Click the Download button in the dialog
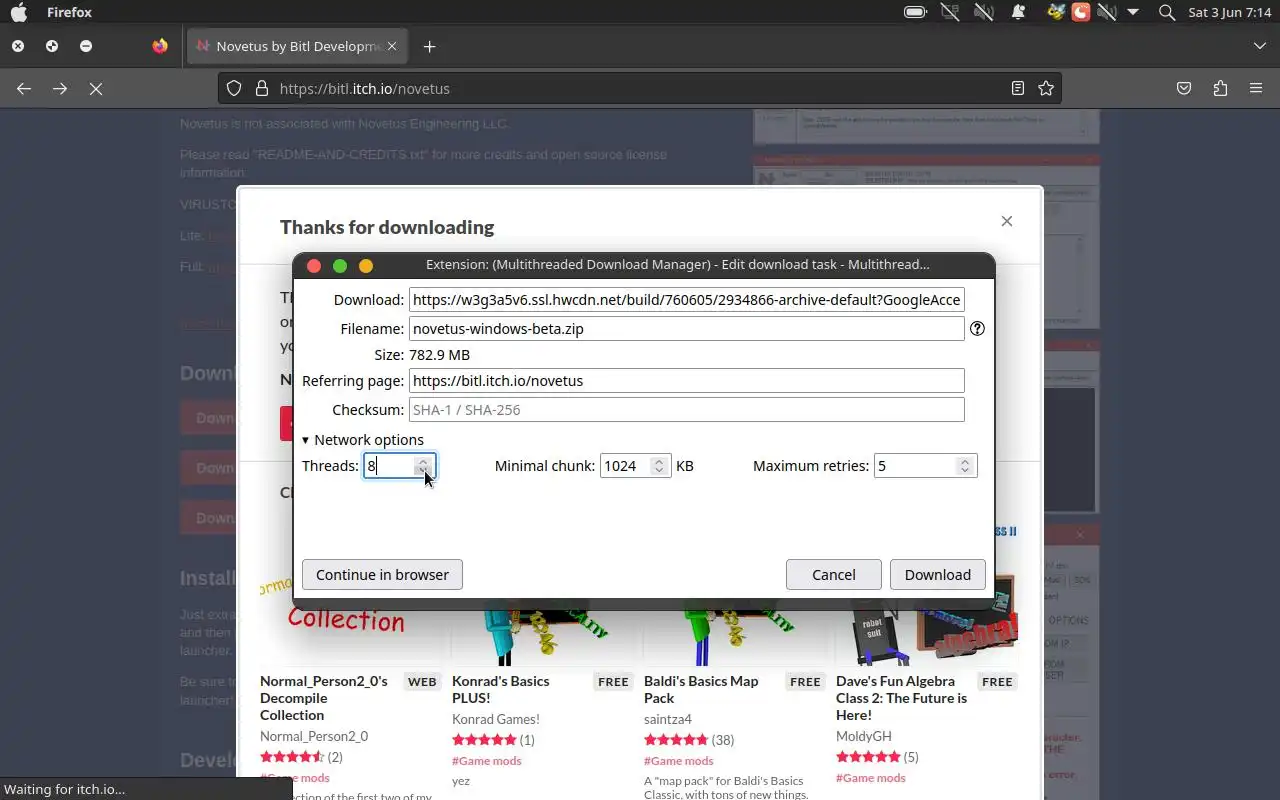Image resolution: width=1280 pixels, height=800 pixels. 938,574
